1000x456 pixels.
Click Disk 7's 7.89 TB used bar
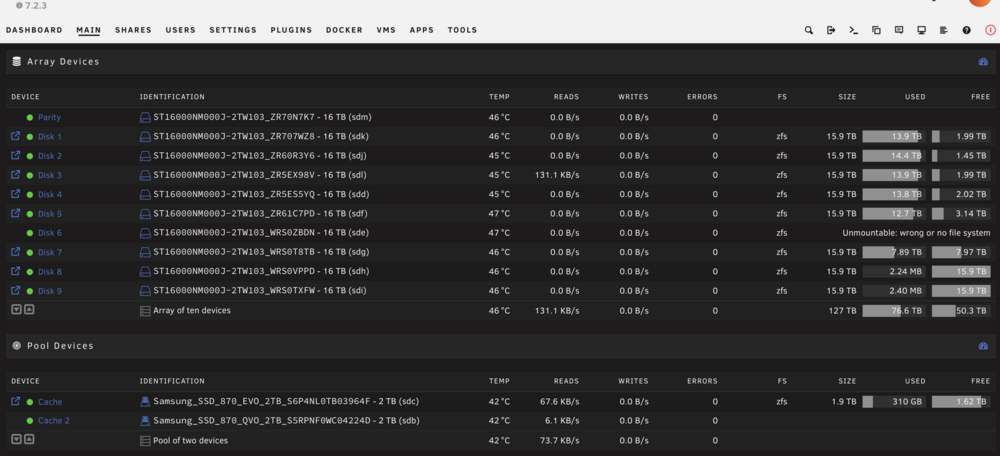point(894,252)
